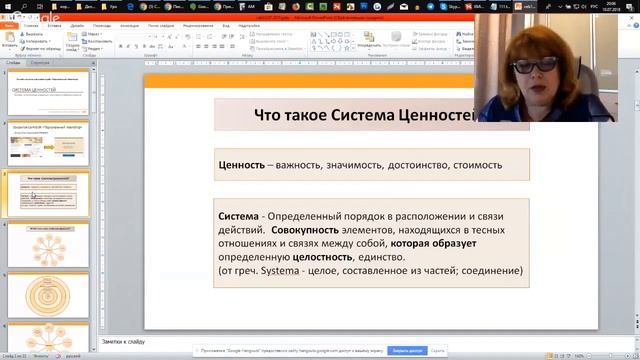Align text right in the ribbon
The width and height of the screenshot is (640, 360).
pos(214,47)
